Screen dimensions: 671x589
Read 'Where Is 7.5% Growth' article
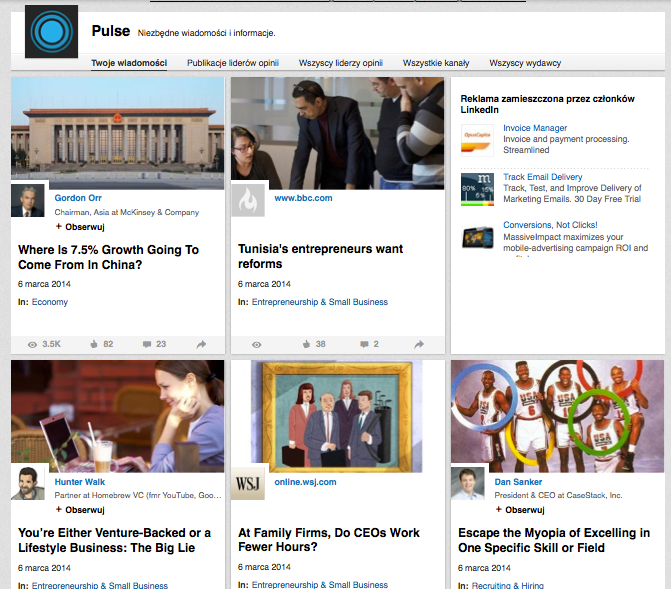pyautogui.click(x=108, y=257)
